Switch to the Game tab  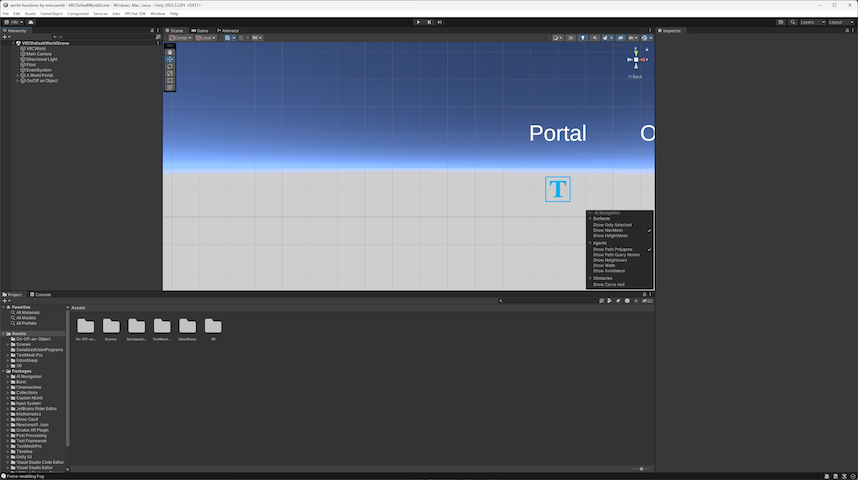click(x=199, y=31)
